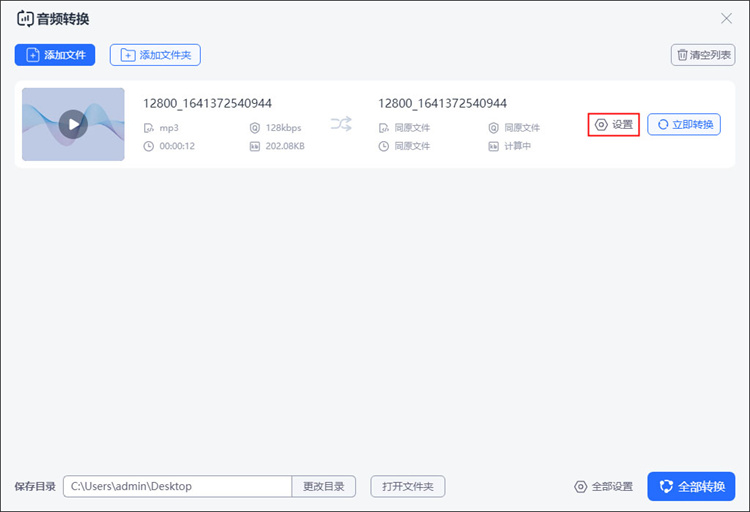This screenshot has height=512, width=750.
Task: Focus the save directory path field
Action: tap(177, 486)
